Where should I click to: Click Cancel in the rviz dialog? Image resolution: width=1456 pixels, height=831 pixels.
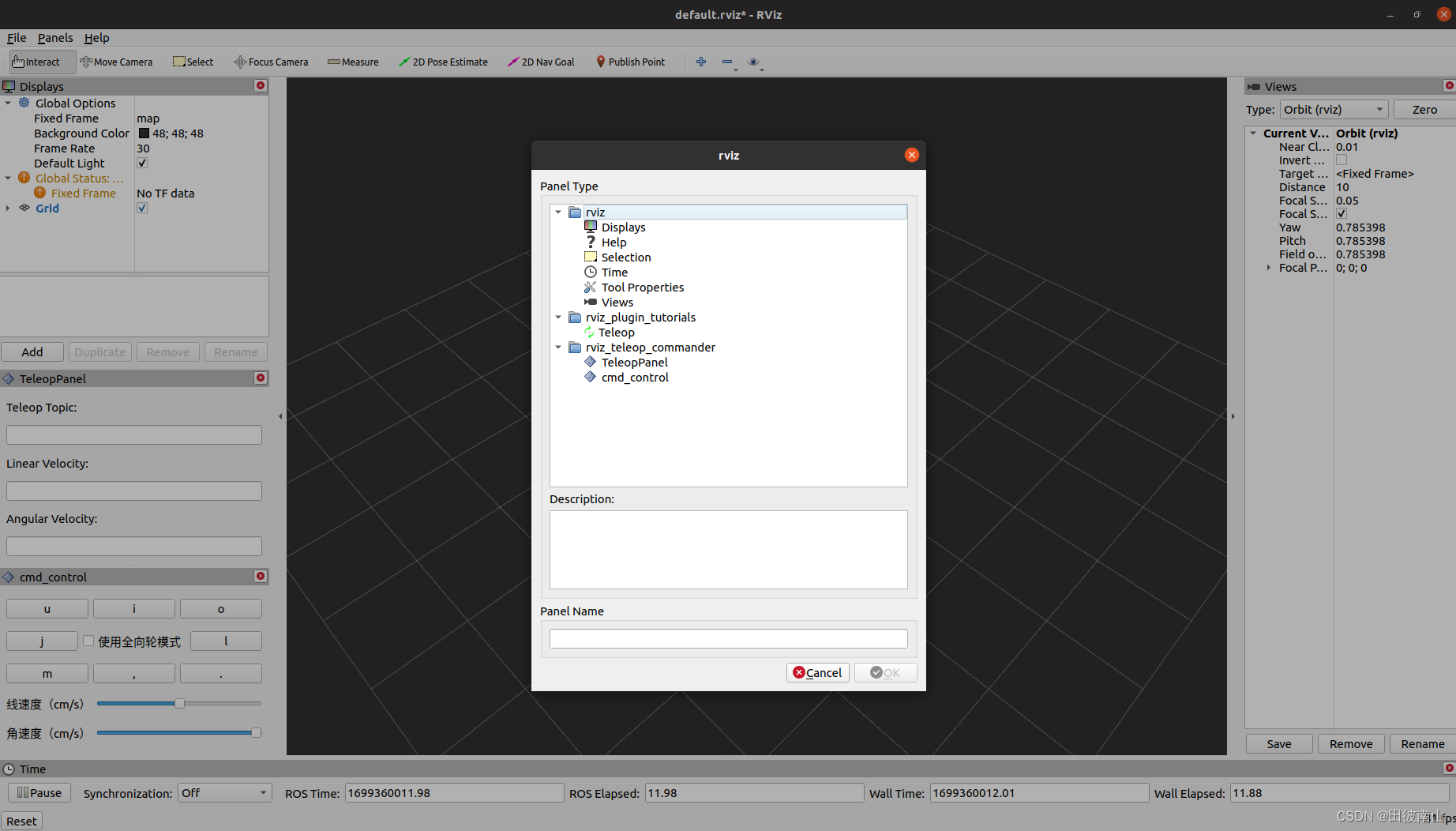(817, 672)
